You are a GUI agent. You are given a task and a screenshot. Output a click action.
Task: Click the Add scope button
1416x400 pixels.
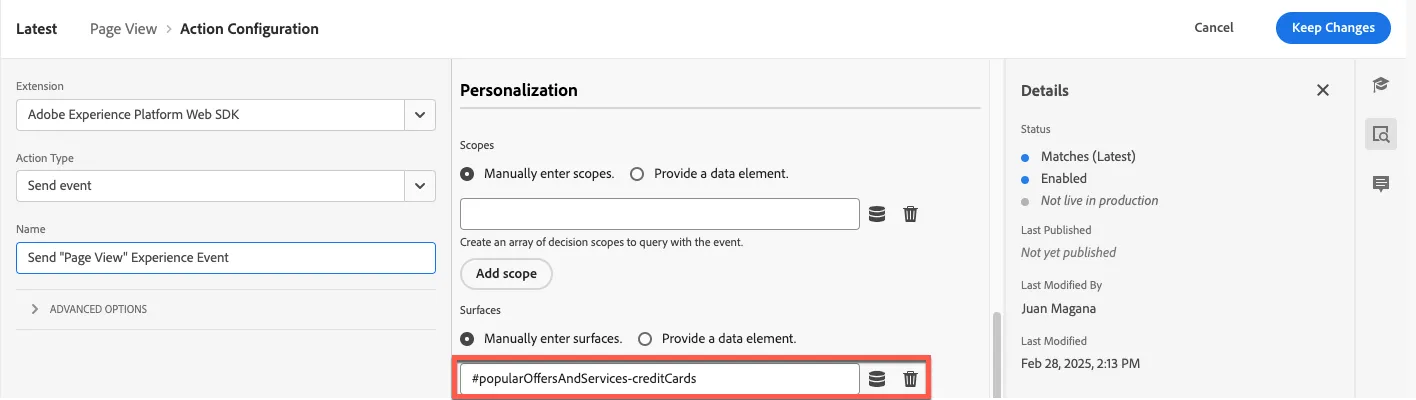506,273
